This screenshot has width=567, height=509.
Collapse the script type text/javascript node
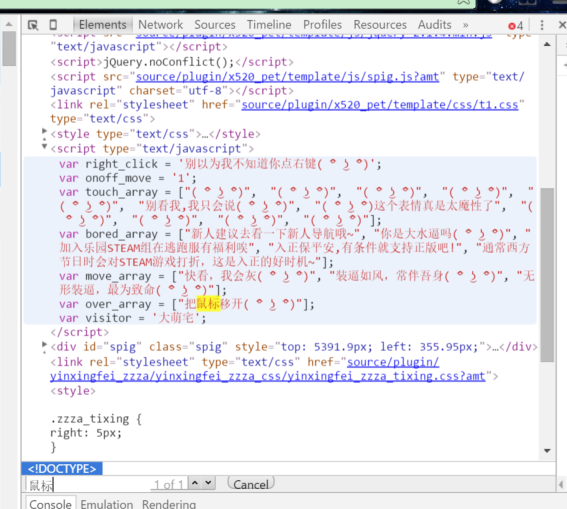tap(44, 146)
